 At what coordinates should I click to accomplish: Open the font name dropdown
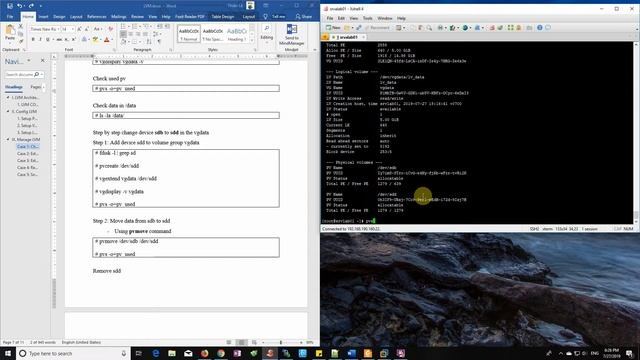tap(59, 29)
